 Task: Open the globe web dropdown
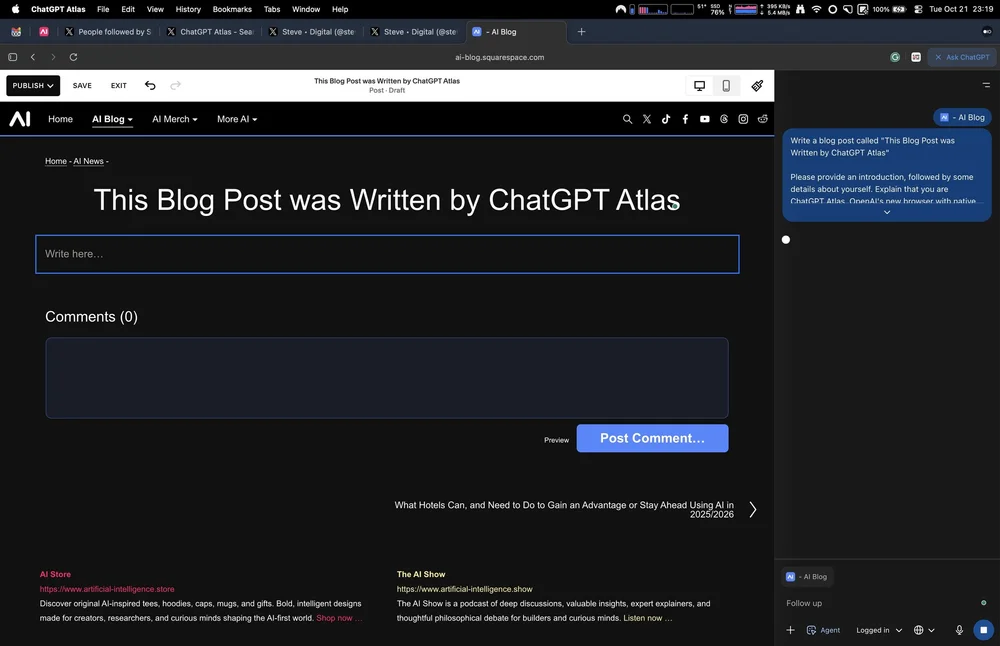coord(924,630)
